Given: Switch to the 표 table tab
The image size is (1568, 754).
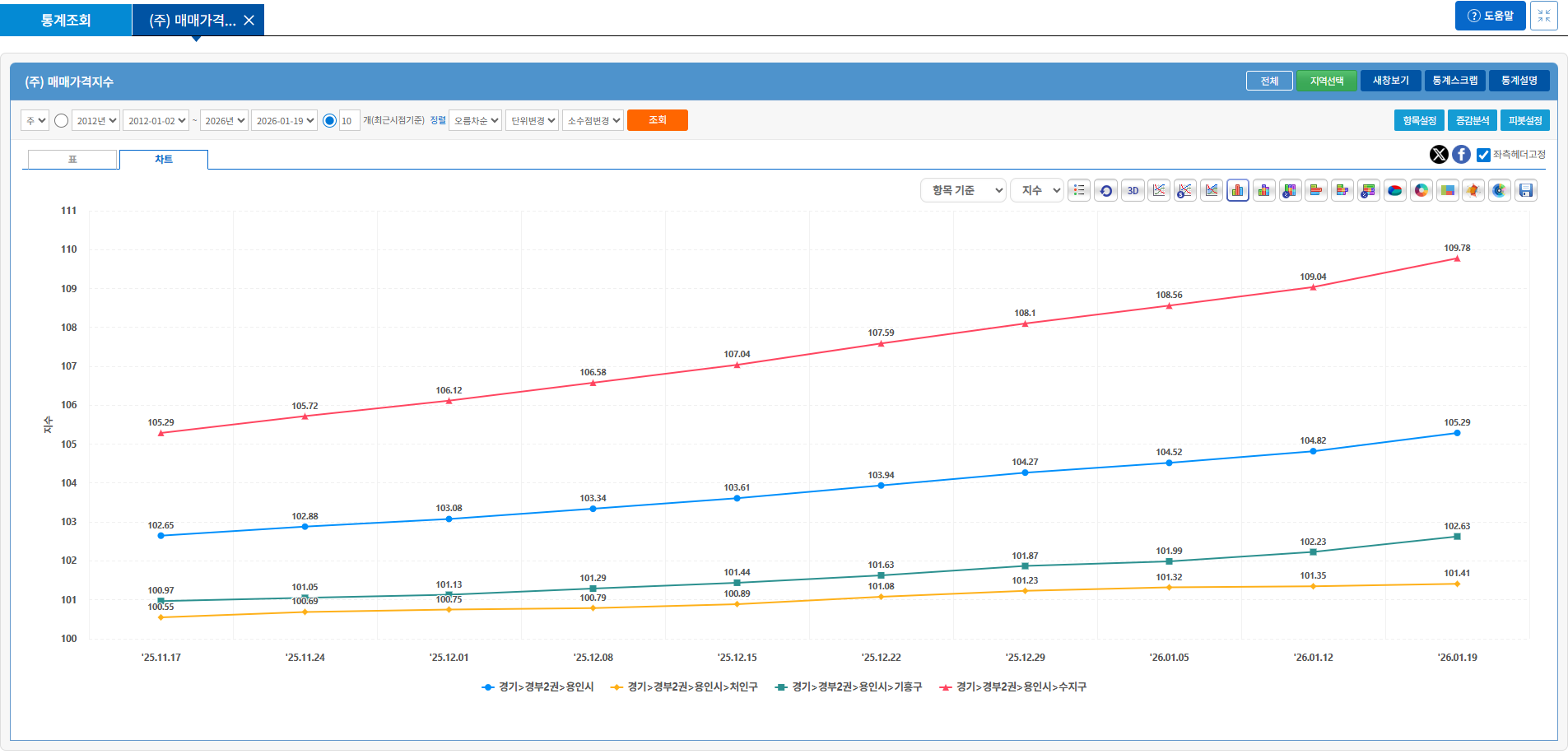Looking at the screenshot, I should point(72,159).
